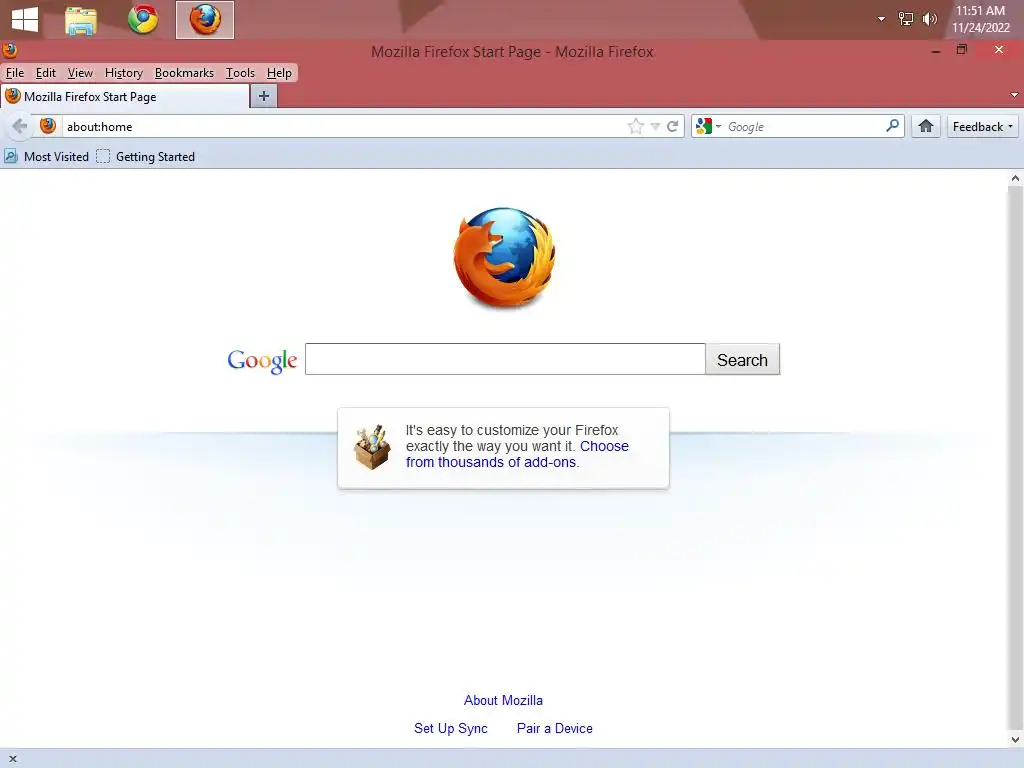Open the Firefox window icon menu in title bar
Screen dimensions: 1024x768
[10, 50]
